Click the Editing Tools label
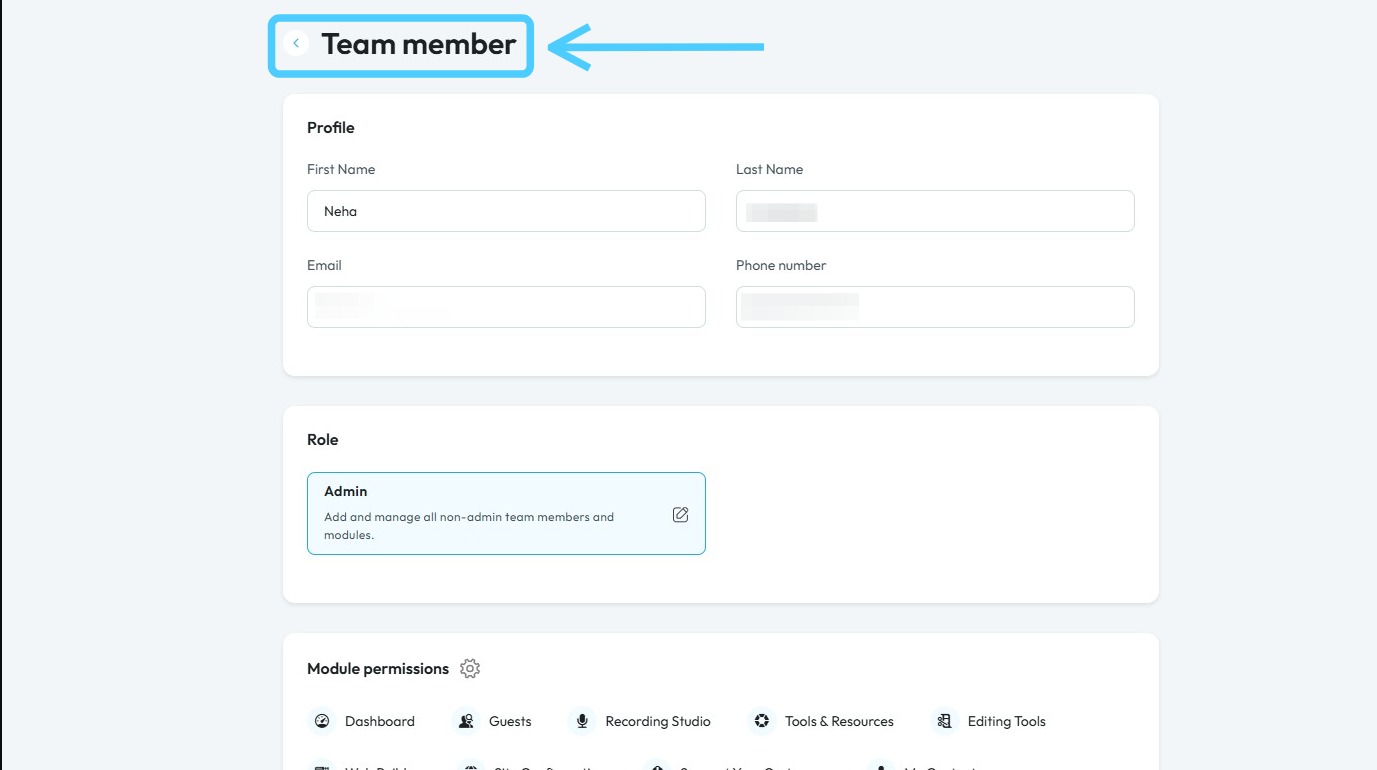Viewport: 1377px width, 770px height. (1006, 721)
